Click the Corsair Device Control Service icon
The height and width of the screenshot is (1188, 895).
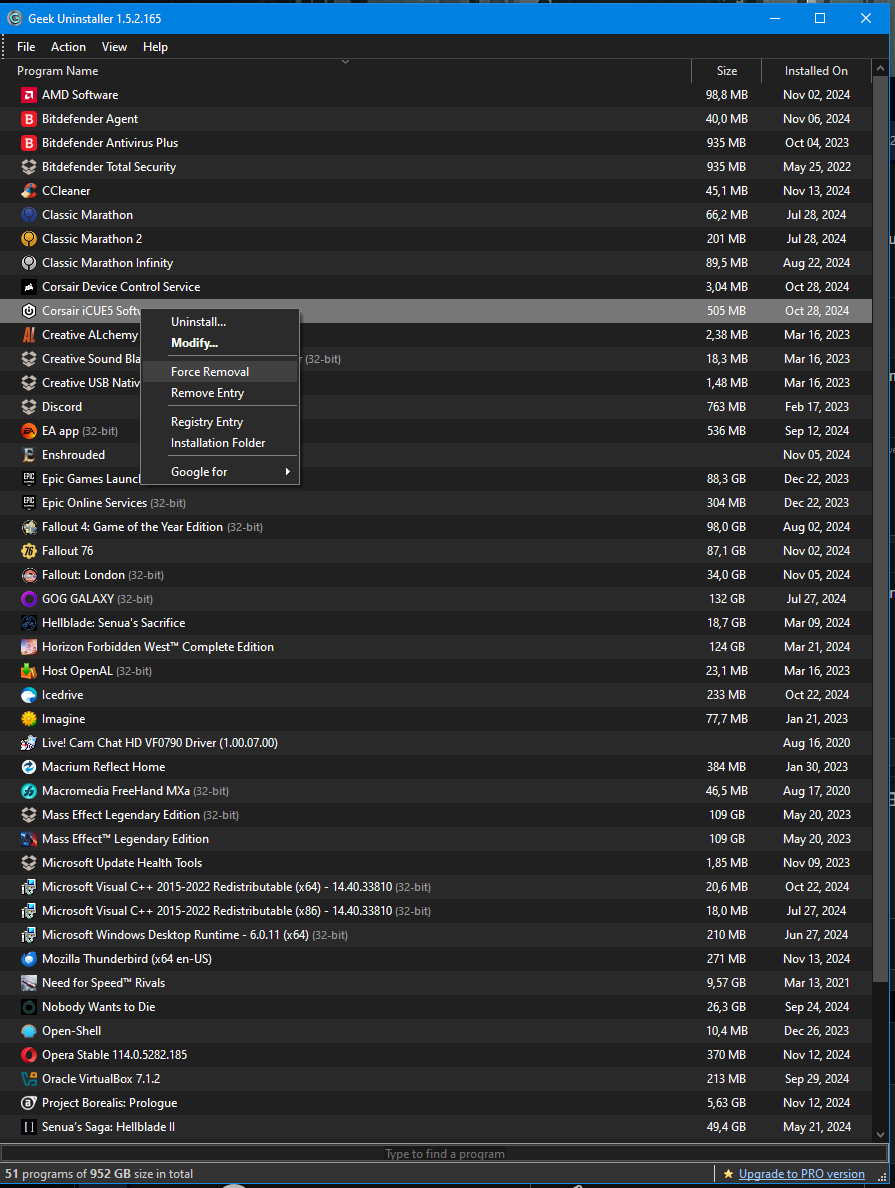(29, 287)
